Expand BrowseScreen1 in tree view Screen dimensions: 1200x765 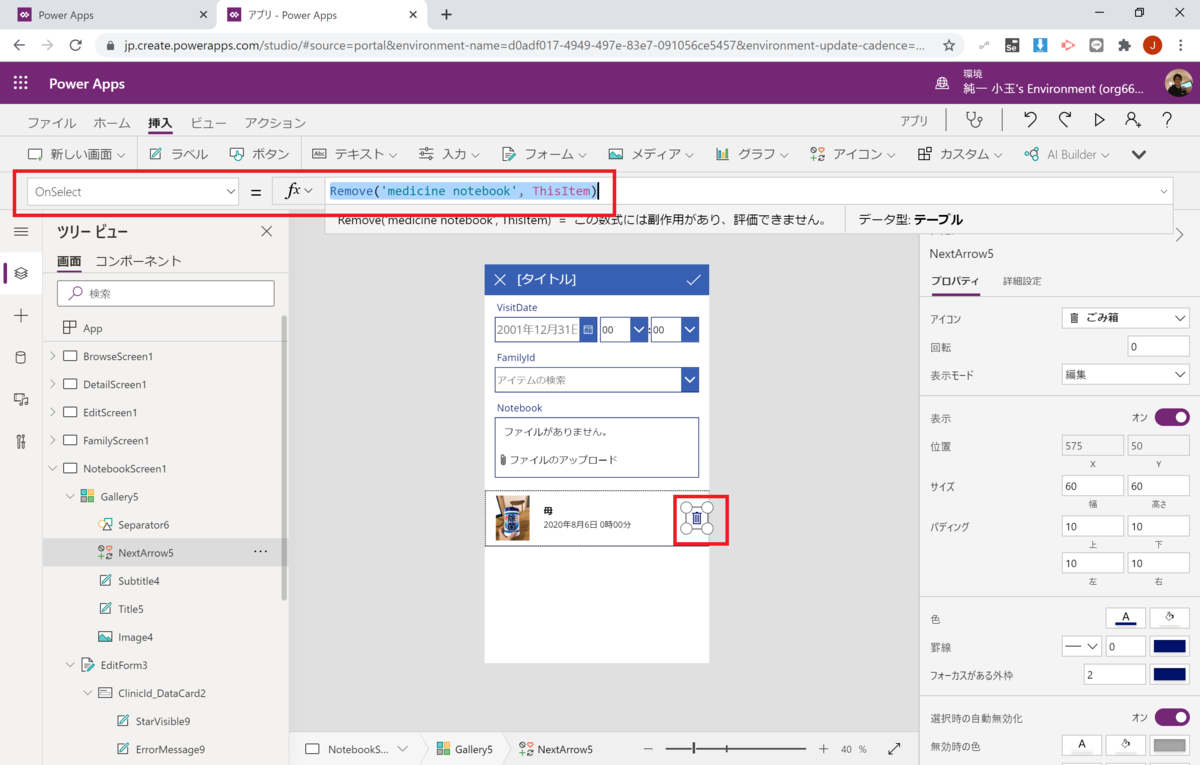click(x=53, y=356)
